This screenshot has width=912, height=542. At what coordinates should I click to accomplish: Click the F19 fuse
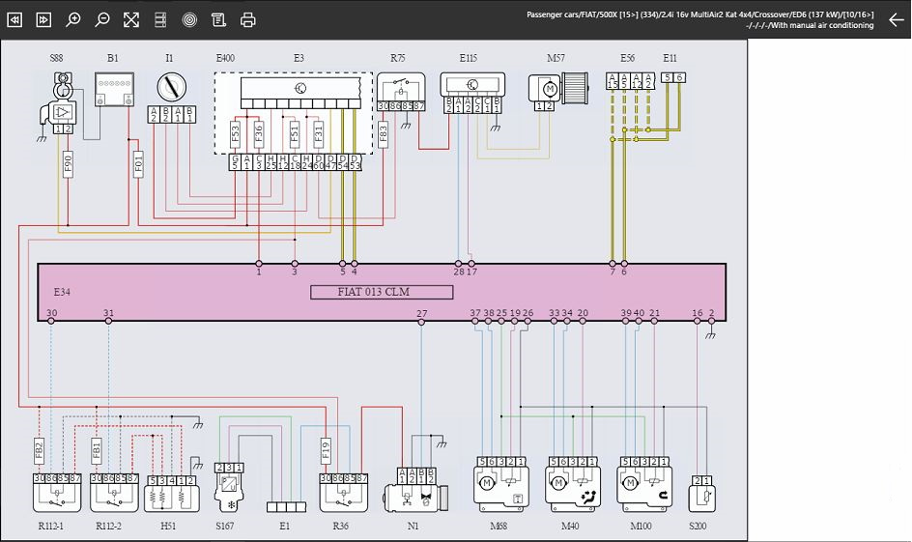coord(326,451)
